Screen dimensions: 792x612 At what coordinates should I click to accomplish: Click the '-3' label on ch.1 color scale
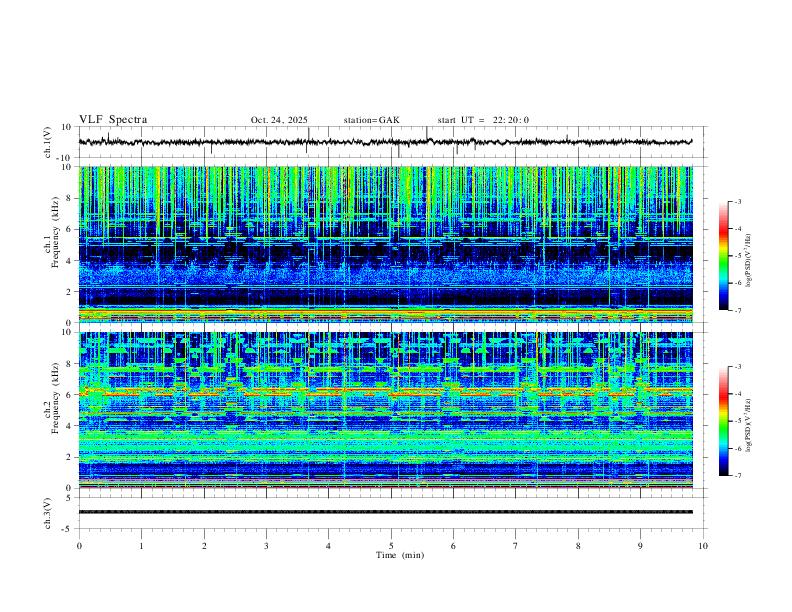click(737, 201)
